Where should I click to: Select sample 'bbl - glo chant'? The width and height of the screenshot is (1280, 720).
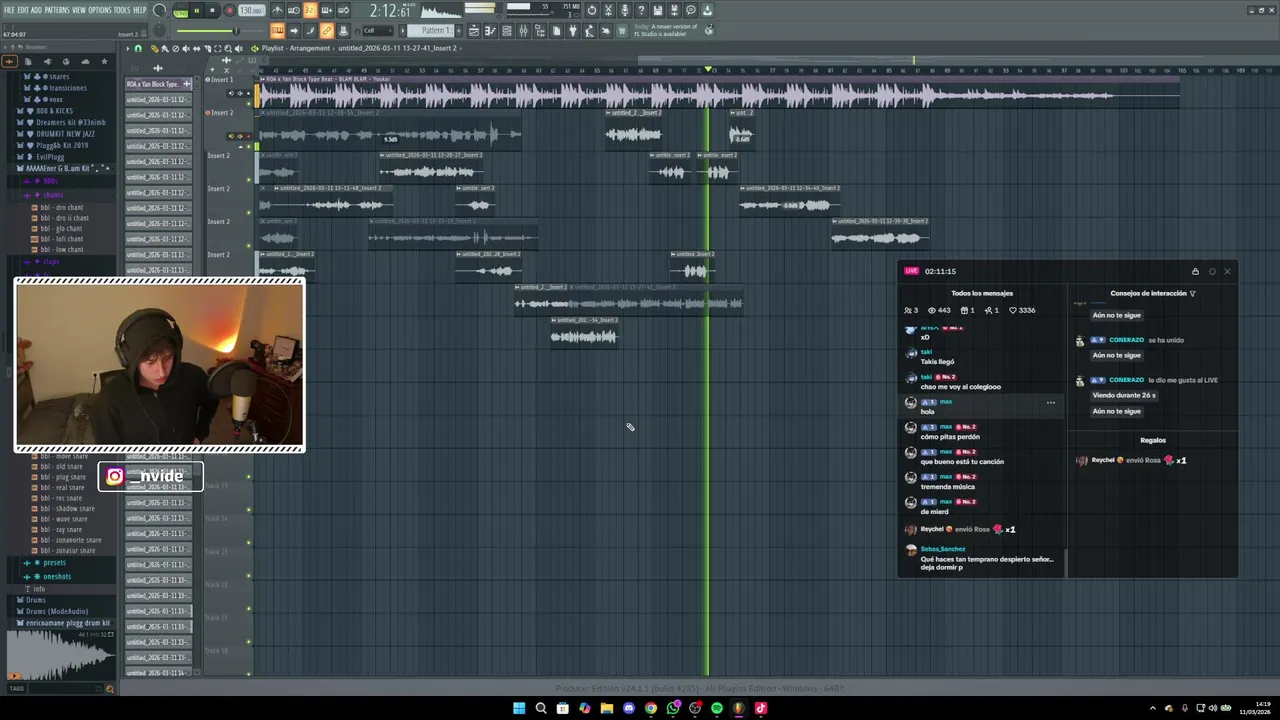tap(61, 229)
